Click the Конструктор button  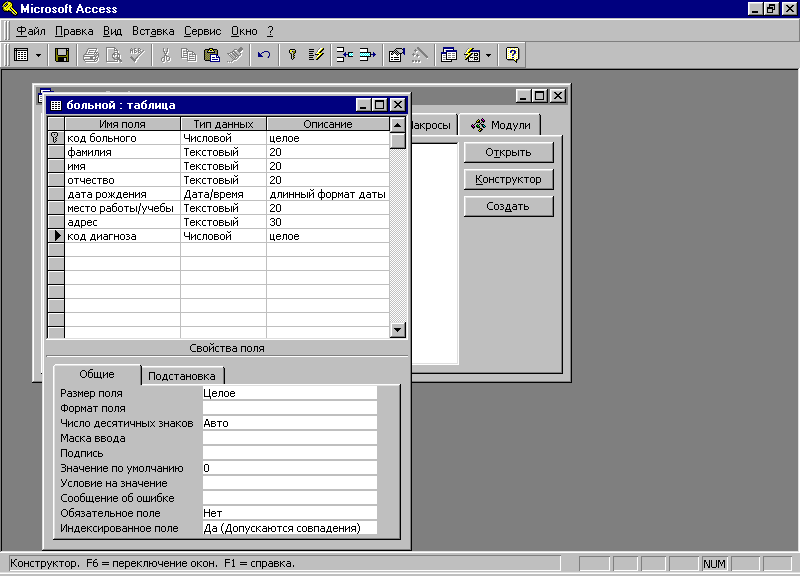click(x=508, y=179)
